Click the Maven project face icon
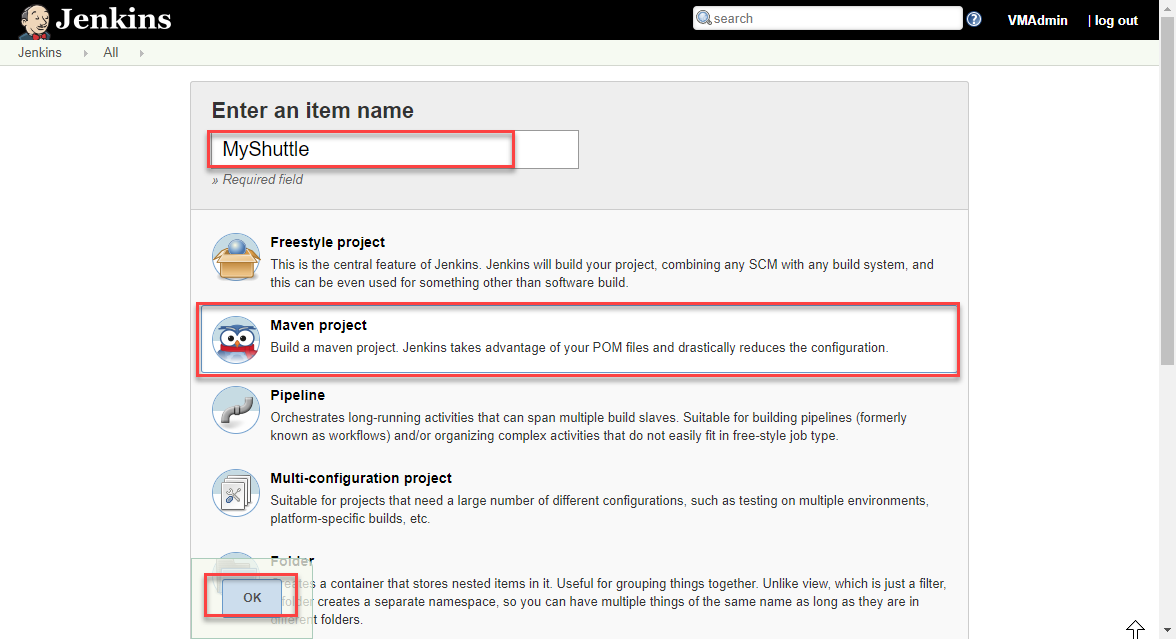This screenshot has height=639, width=1176. pyautogui.click(x=235, y=339)
